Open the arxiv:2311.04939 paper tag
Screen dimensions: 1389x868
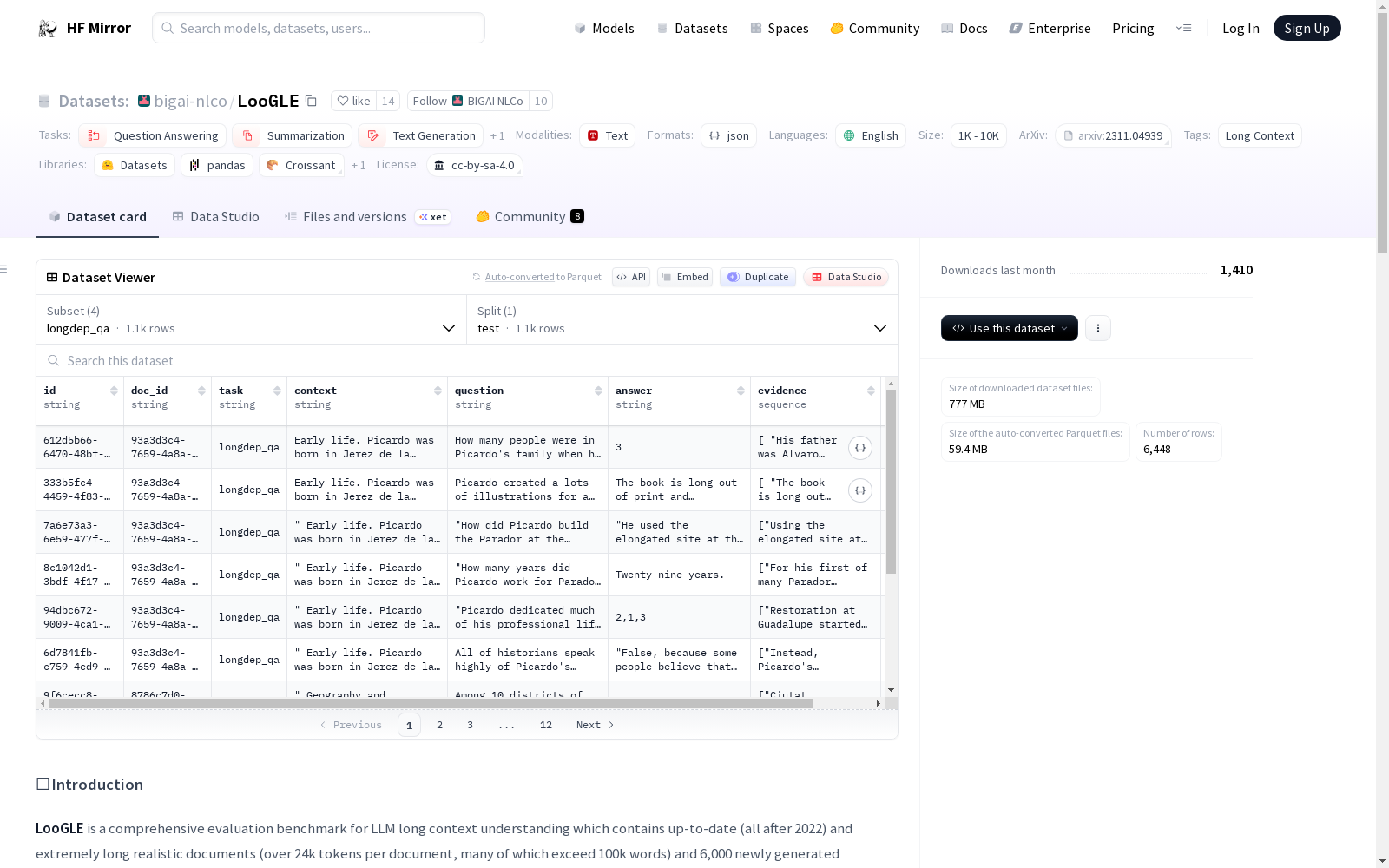(x=1113, y=135)
